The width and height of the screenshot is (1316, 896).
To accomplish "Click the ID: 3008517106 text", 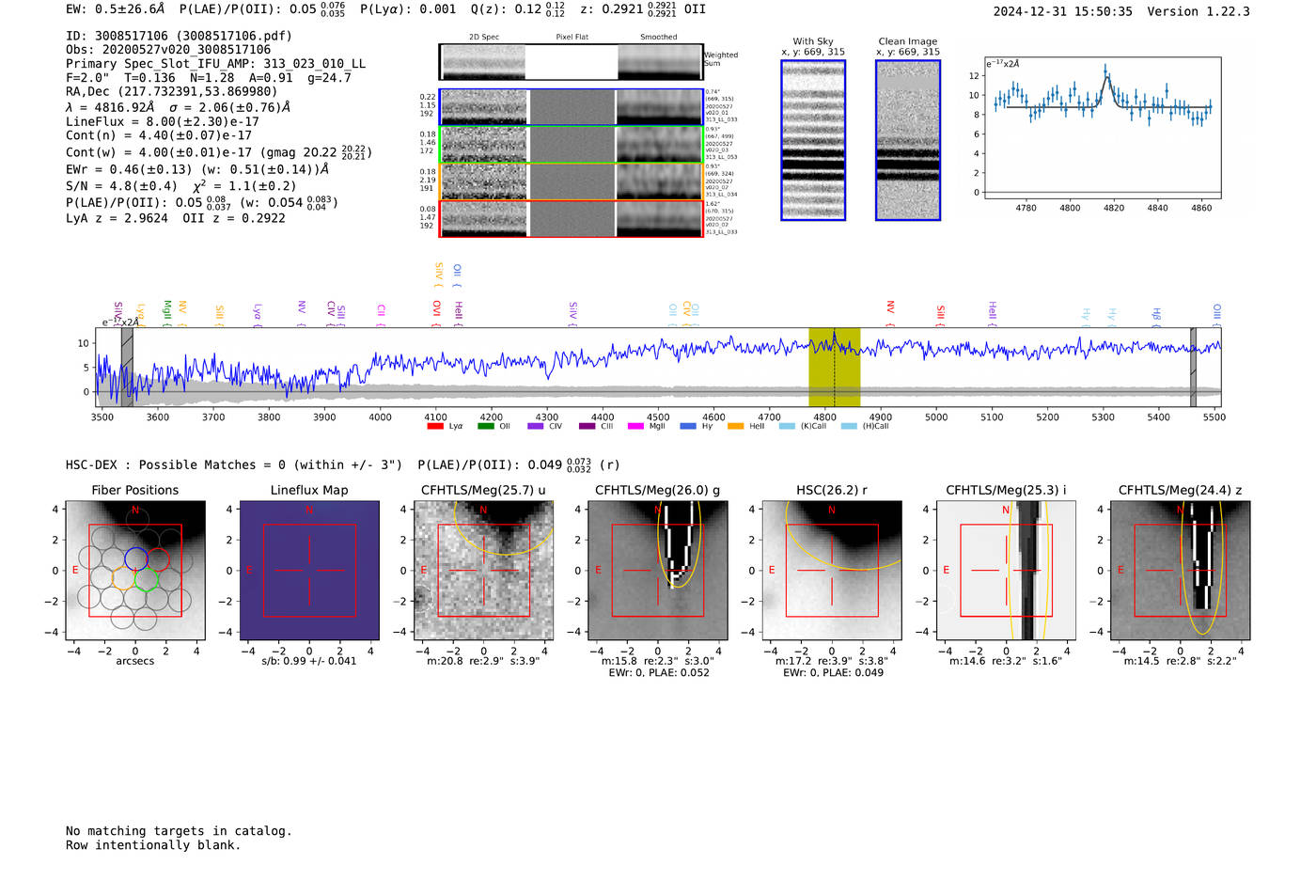I will pyautogui.click(x=179, y=36).
